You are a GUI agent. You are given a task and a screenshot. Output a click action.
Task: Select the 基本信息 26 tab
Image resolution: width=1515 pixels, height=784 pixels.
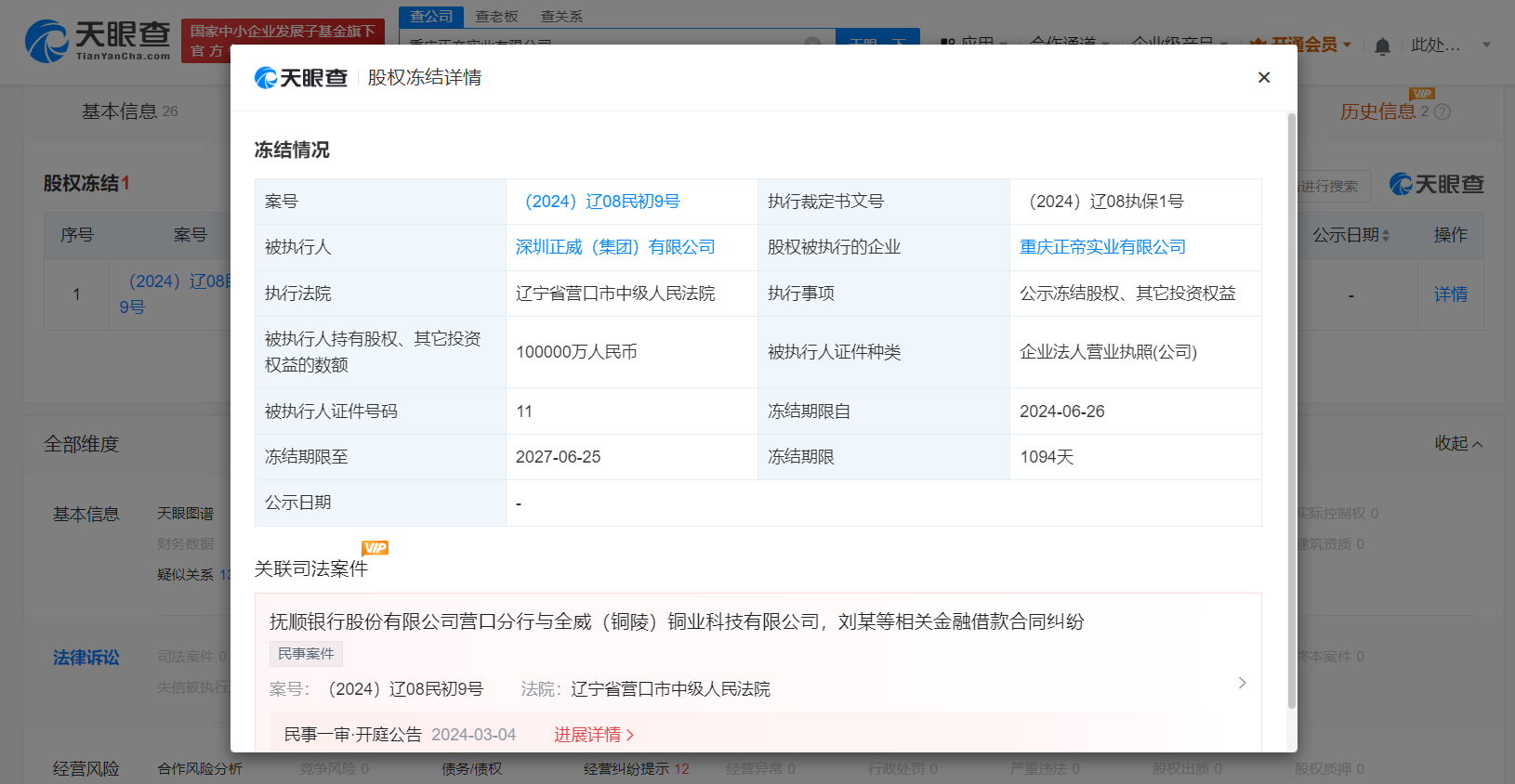tap(129, 111)
